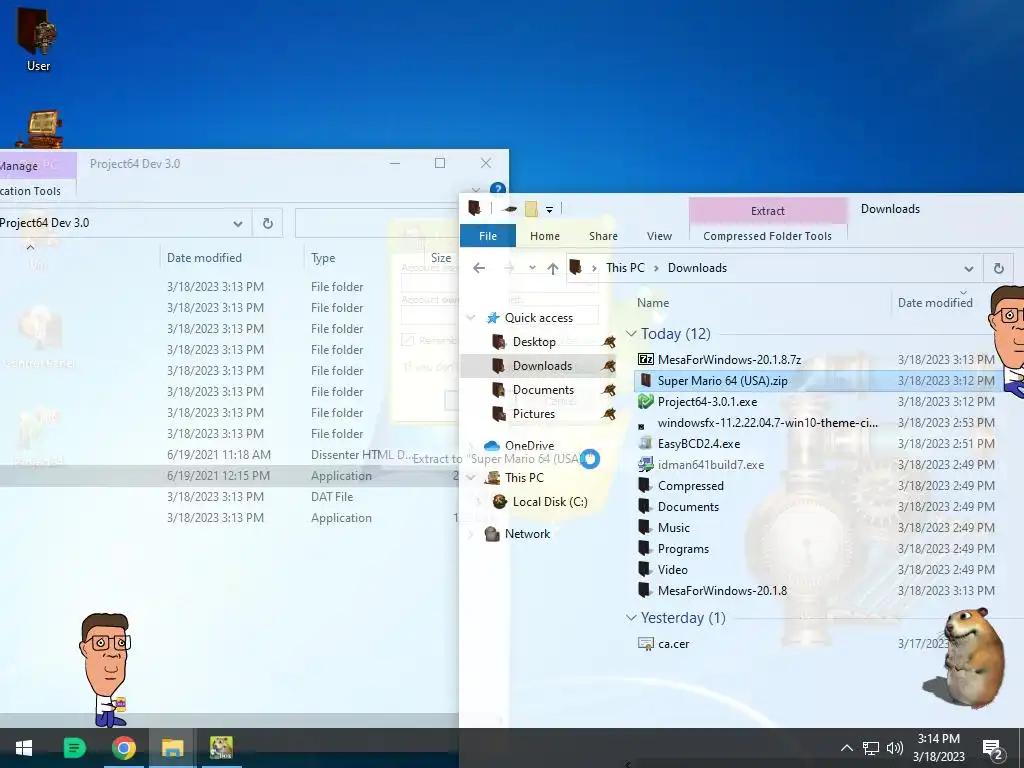Collapse the Yesterday (1) group
Screen dimensions: 1024x768
(631, 618)
